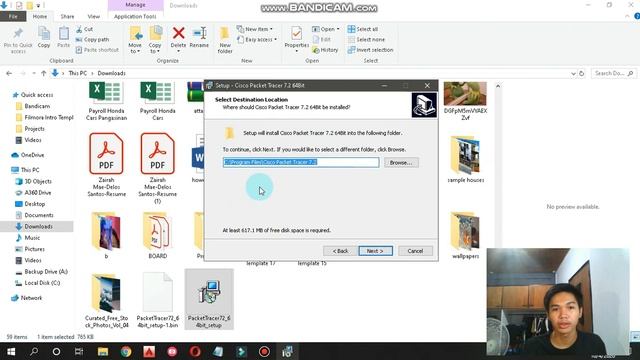Open the File menu
Screen dimensions: 640x360
(13, 16)
